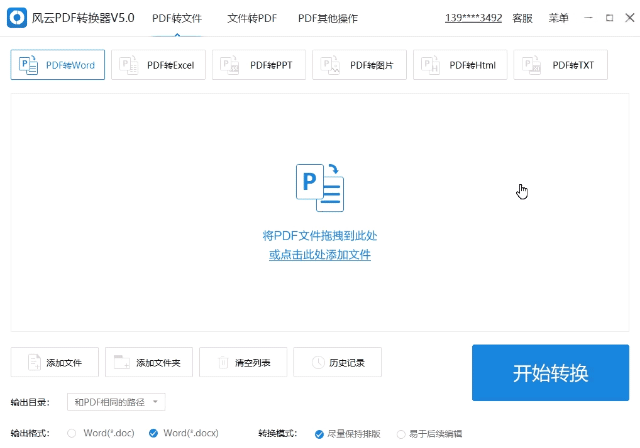Select the PDF转Word conversion option
The height and width of the screenshot is (448, 640).
pyautogui.click(x=57, y=65)
